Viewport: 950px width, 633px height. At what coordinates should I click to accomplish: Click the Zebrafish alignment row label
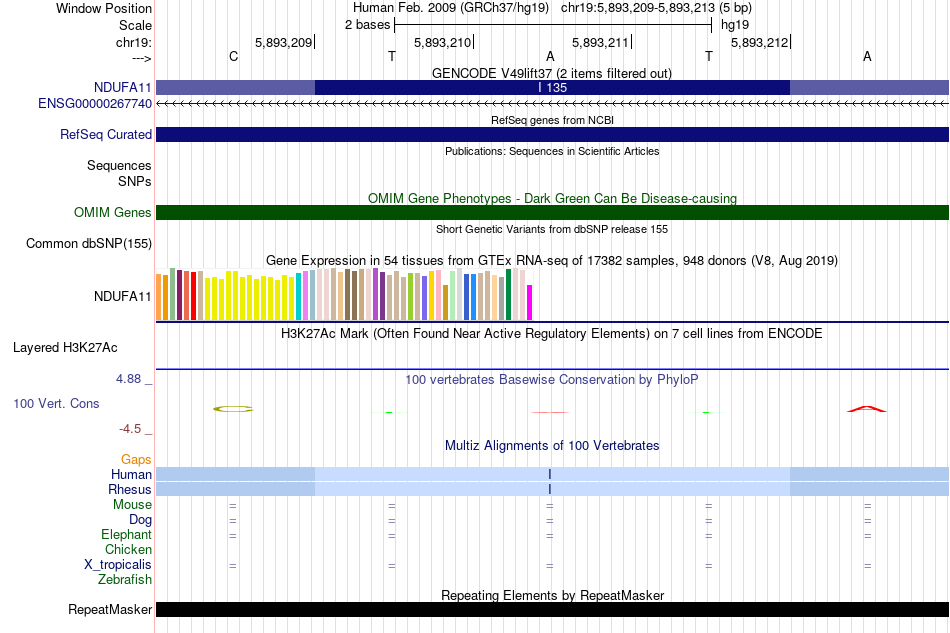(x=125, y=580)
